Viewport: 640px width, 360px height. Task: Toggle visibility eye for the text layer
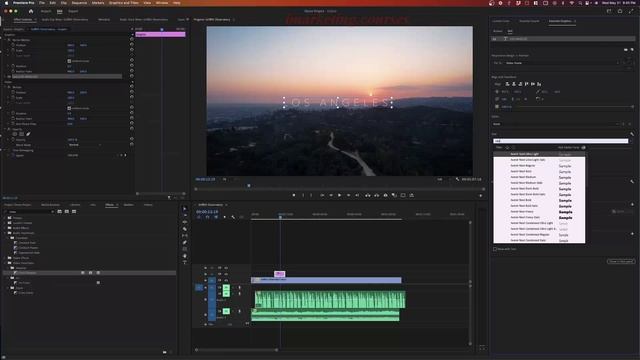[495, 39]
